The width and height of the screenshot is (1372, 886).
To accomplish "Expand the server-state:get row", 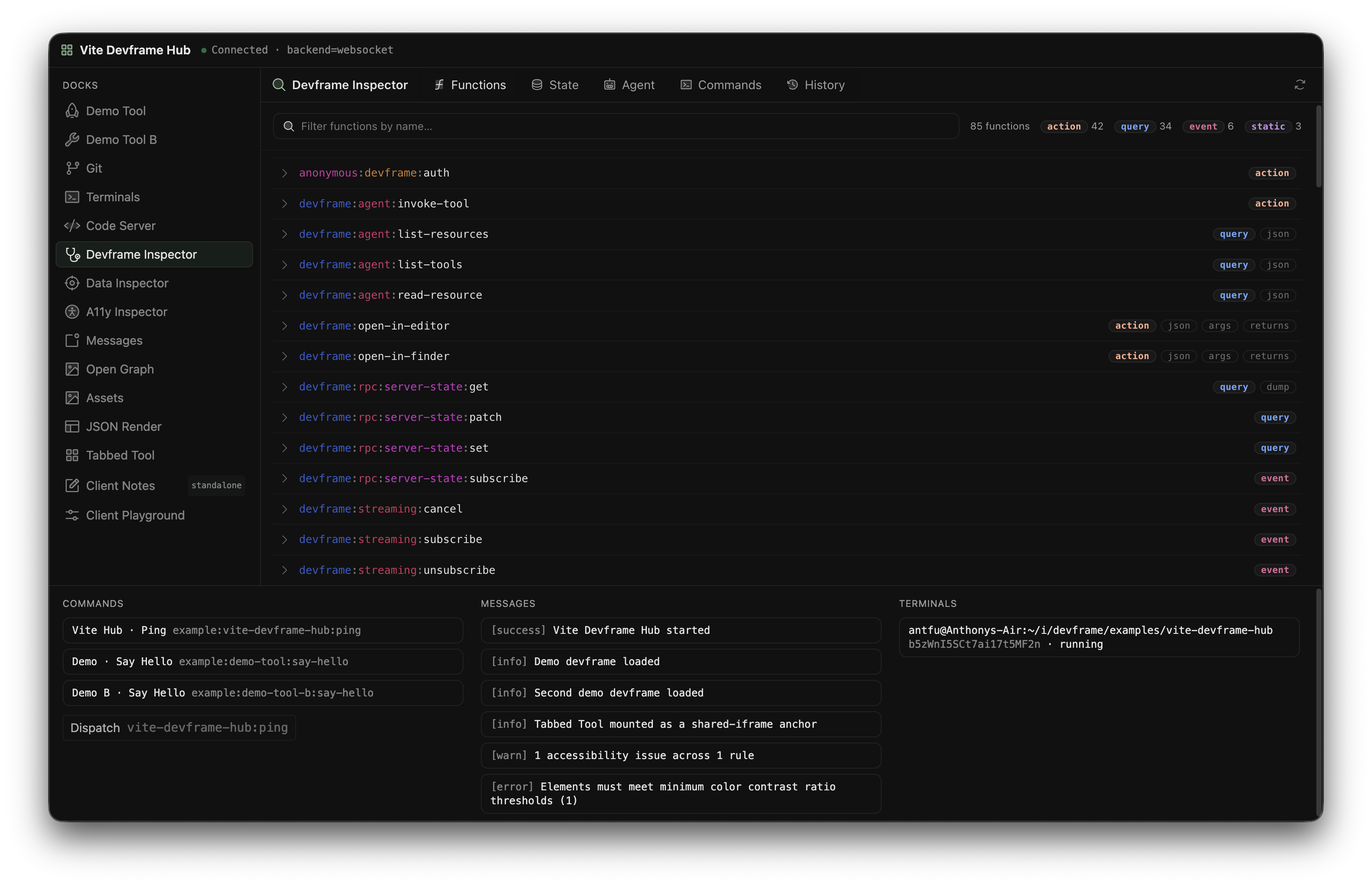I will [787, 386].
